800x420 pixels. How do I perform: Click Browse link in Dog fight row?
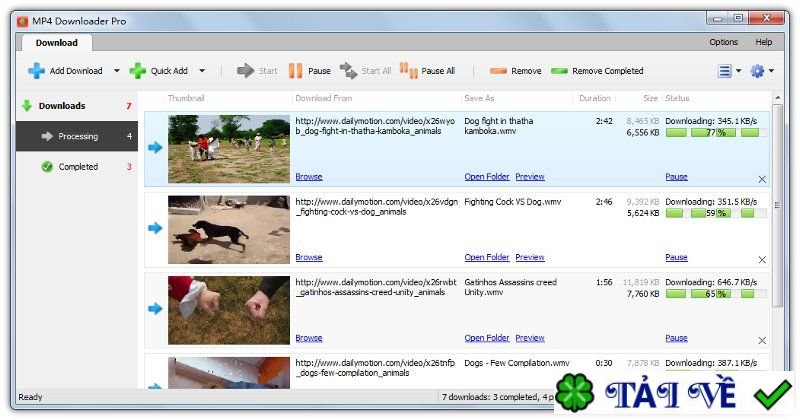coord(309,177)
